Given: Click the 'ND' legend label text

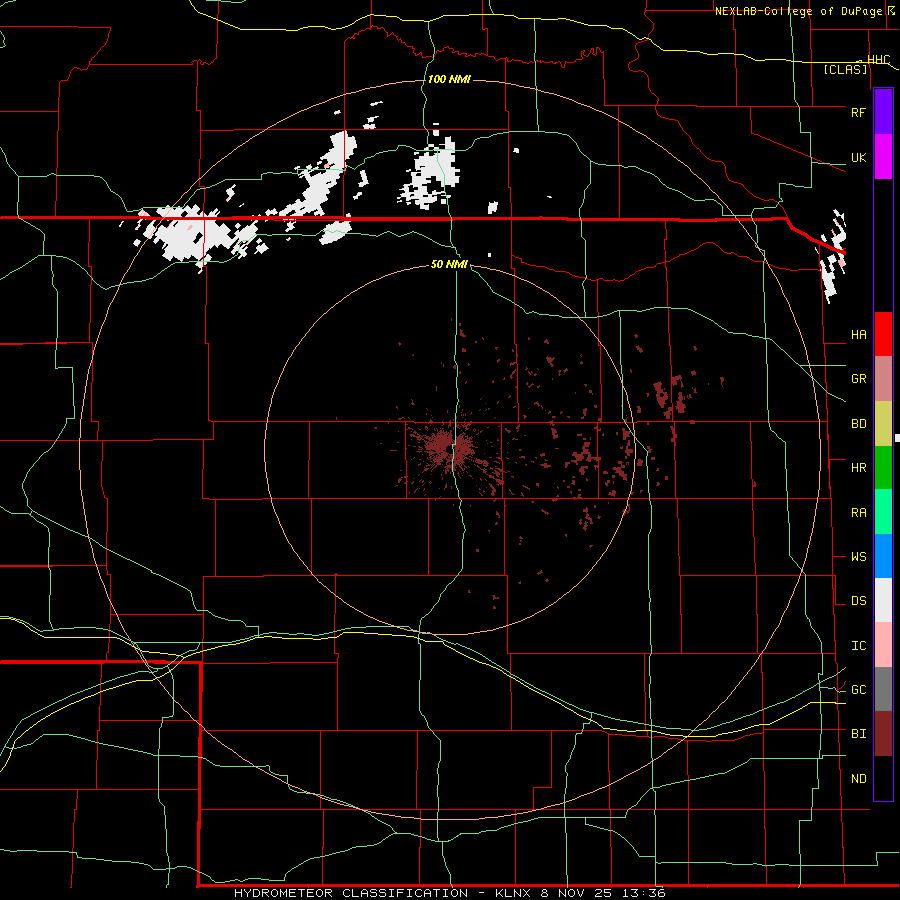Looking at the screenshot, I should pos(858,779).
